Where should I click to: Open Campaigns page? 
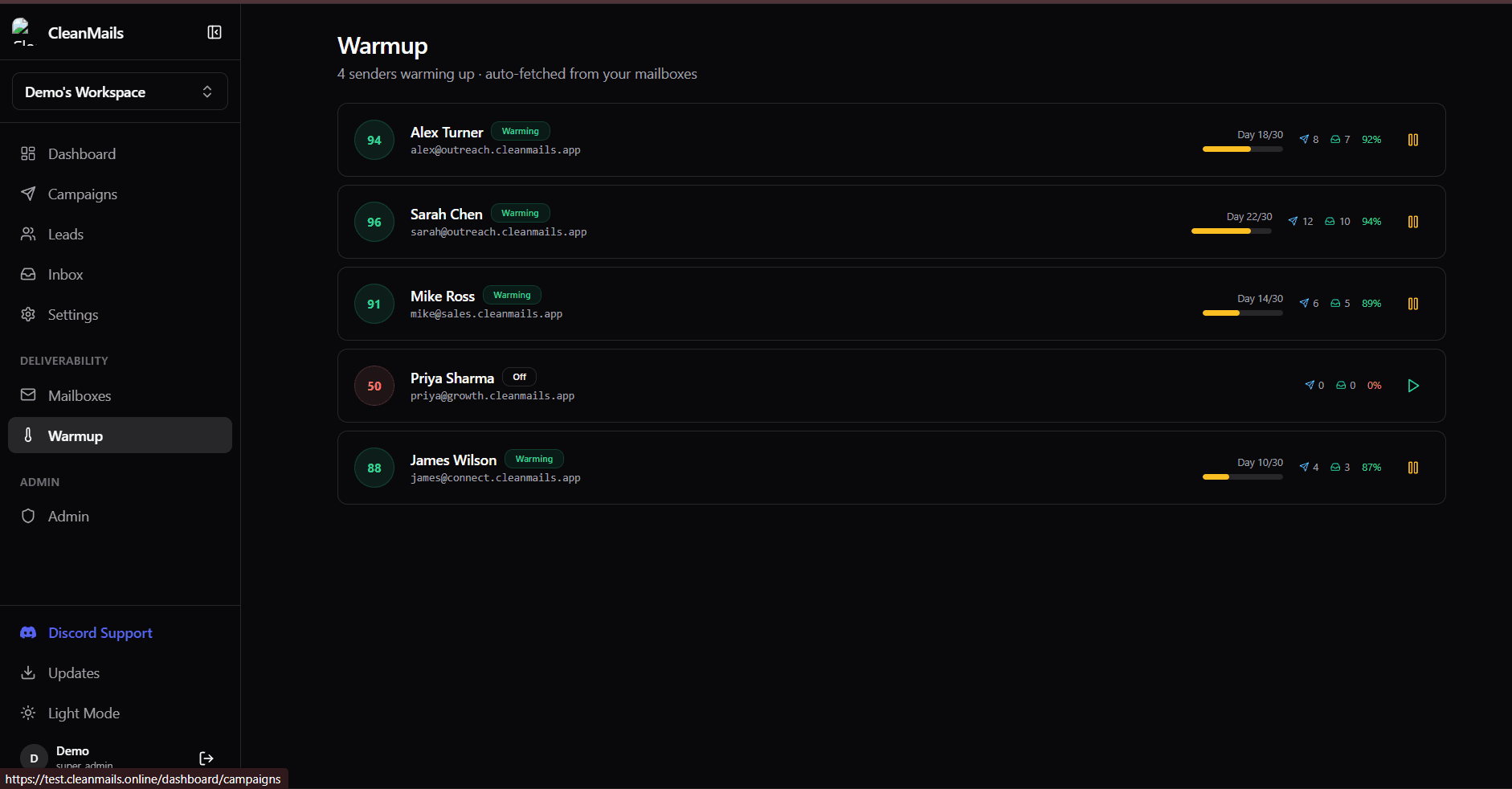point(120,194)
